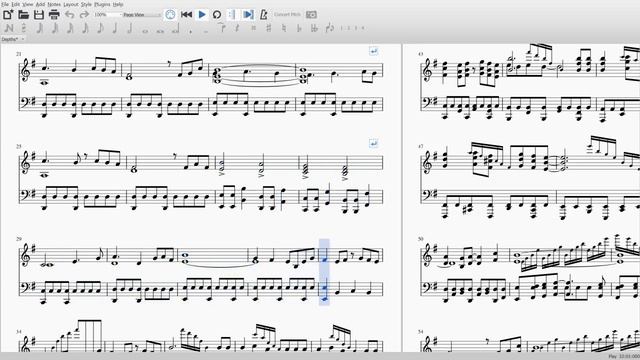The height and width of the screenshot is (360, 640).
Task: Click line break marker after measure 28
Action: (373, 143)
